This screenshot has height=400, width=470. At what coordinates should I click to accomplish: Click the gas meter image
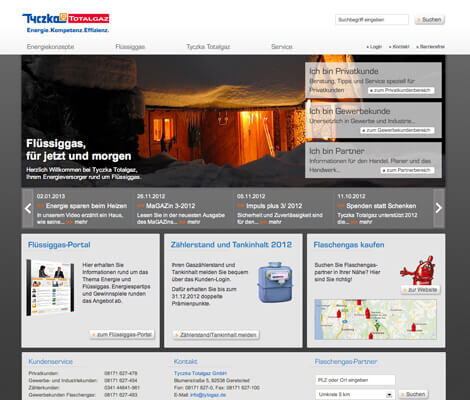(x=275, y=283)
